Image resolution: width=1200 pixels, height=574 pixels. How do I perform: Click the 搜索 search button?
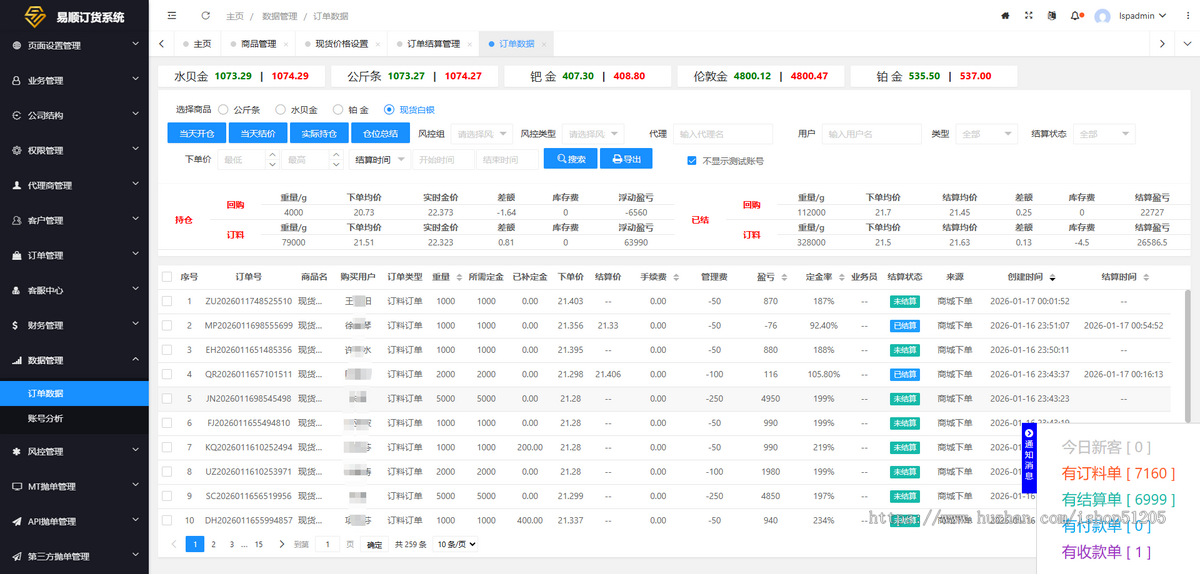pos(571,159)
